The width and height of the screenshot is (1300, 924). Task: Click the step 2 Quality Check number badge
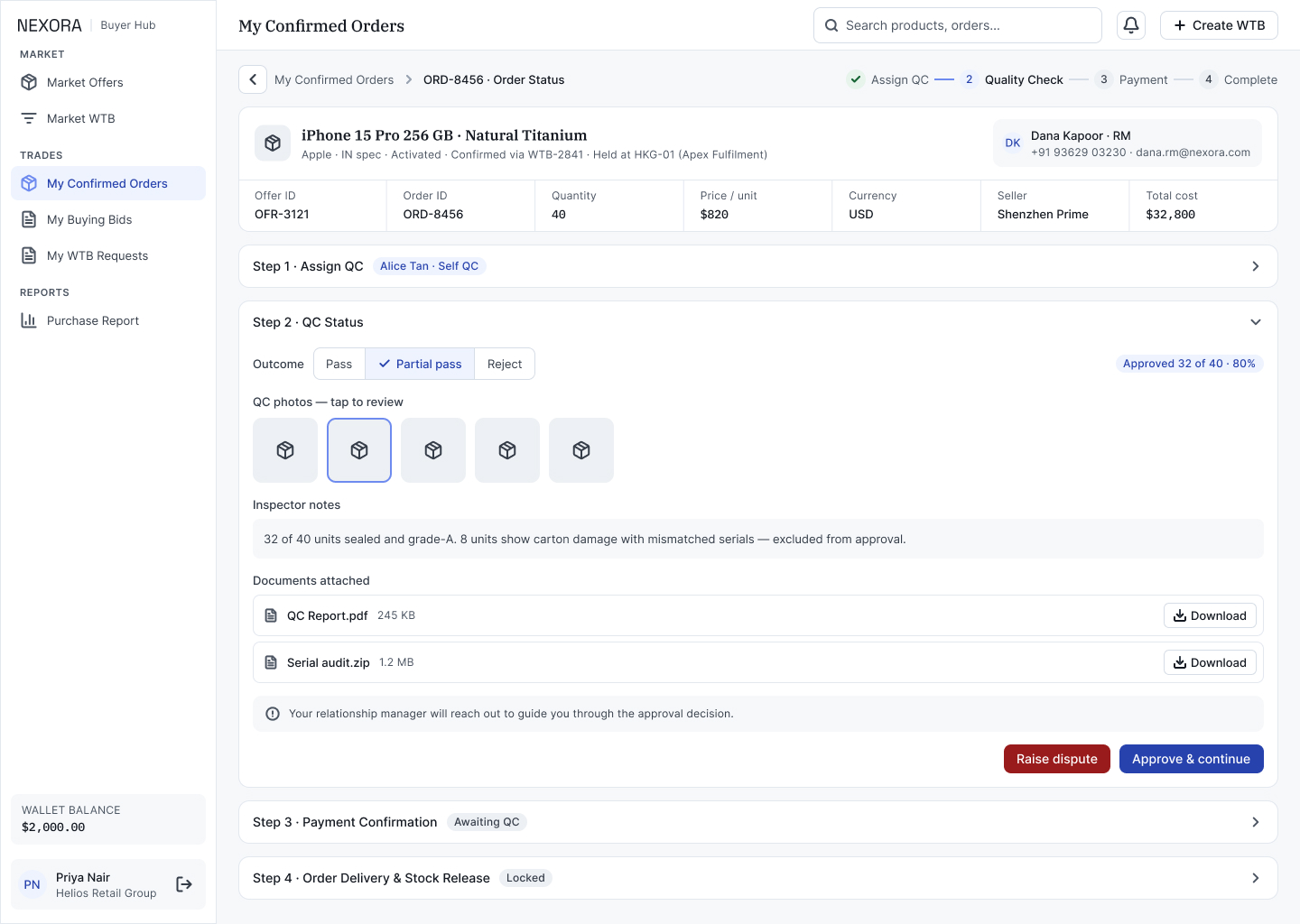coord(970,79)
